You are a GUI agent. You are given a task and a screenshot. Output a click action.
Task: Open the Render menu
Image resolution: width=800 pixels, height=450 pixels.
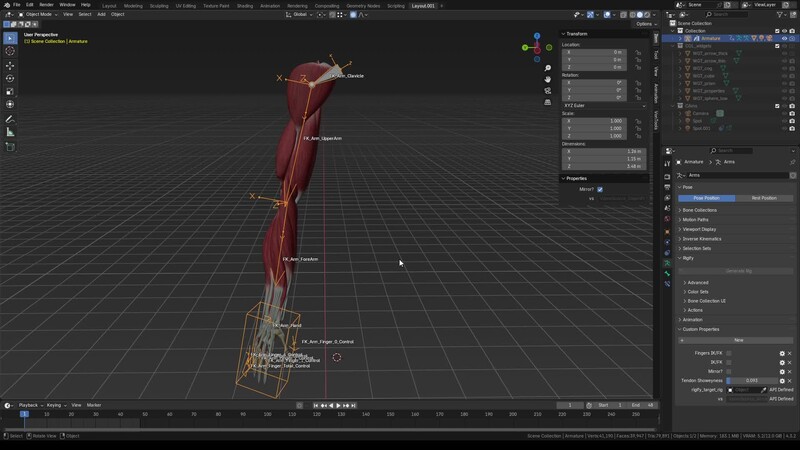[x=46, y=5]
